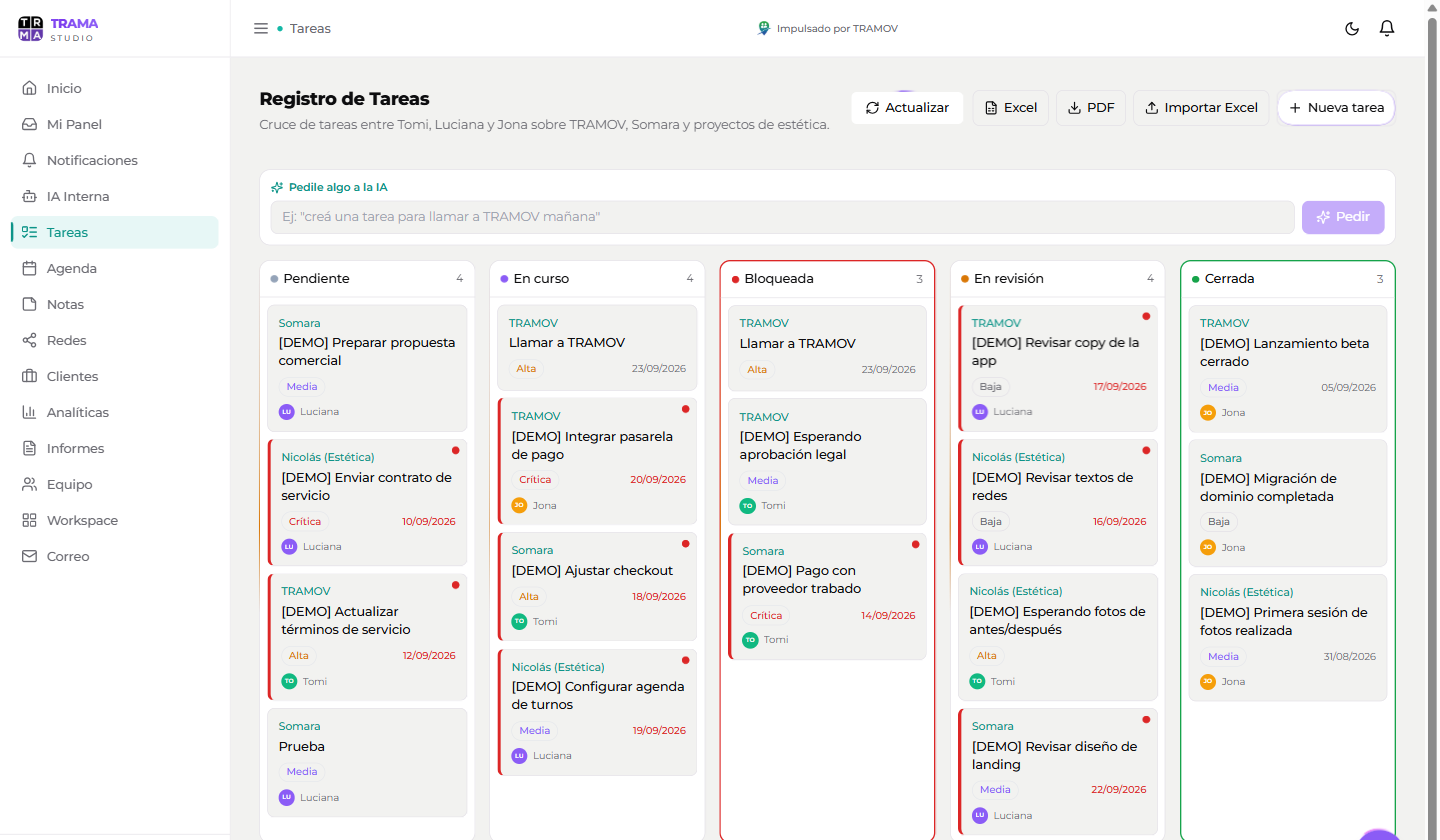The image size is (1440, 840).
Task: Open Notificaciones sidebar item
Action: click(115, 160)
